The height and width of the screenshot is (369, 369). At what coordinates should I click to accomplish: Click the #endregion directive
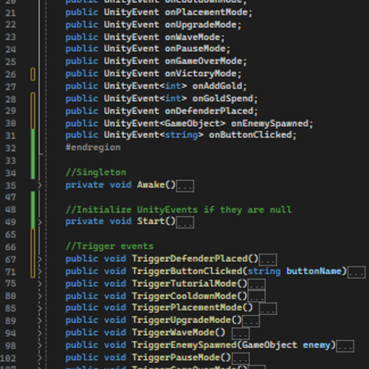coord(93,147)
